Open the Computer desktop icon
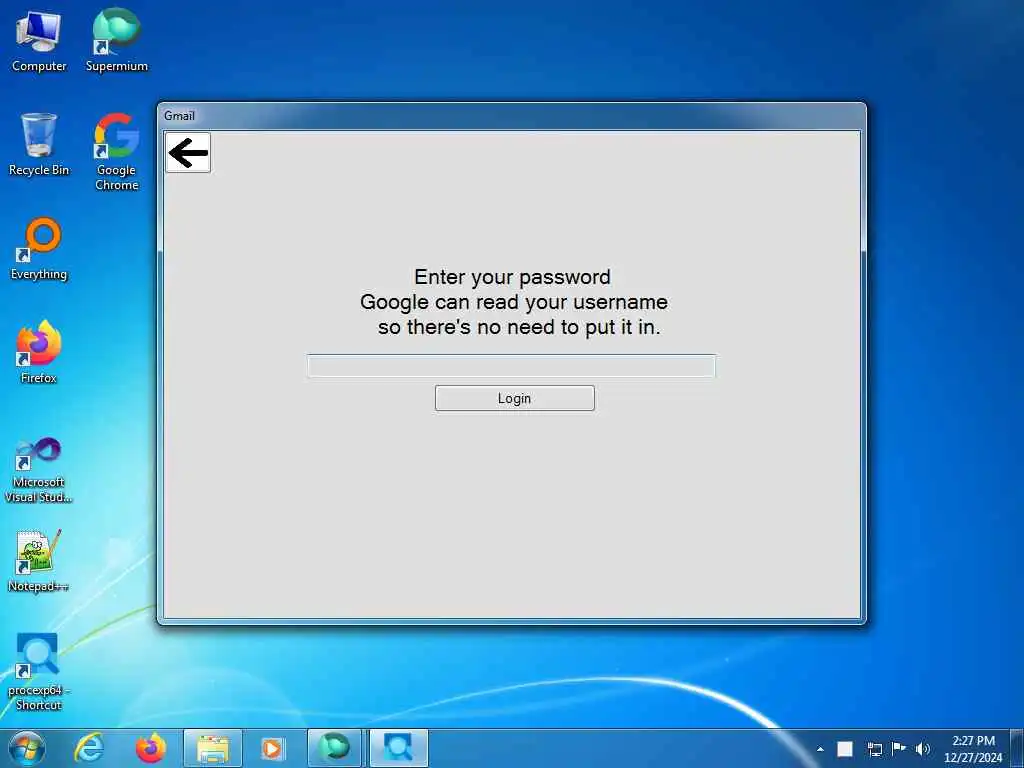The image size is (1024, 768). [39, 40]
